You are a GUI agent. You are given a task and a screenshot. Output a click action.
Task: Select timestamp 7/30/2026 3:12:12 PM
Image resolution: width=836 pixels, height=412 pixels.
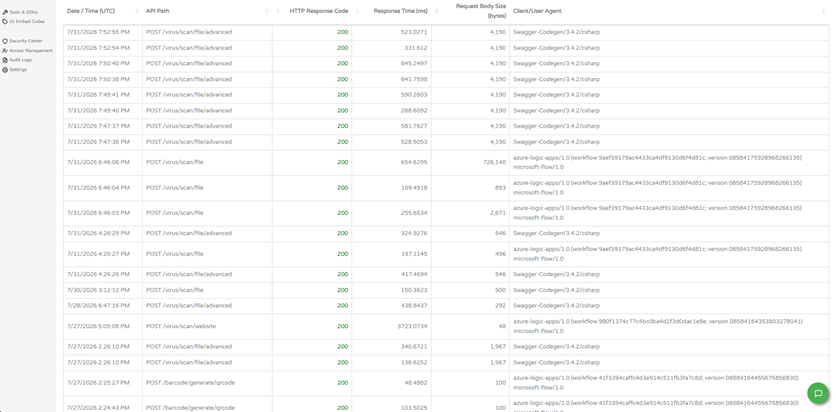click(98, 290)
